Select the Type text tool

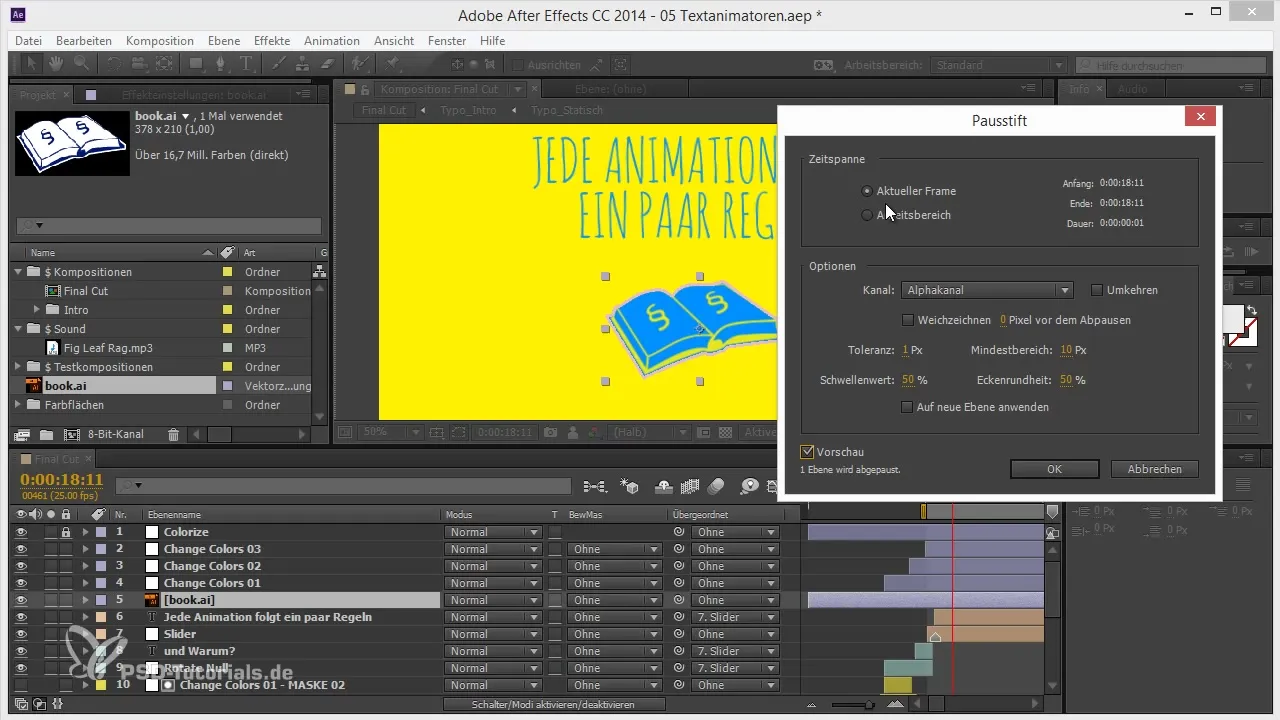pyautogui.click(x=246, y=64)
